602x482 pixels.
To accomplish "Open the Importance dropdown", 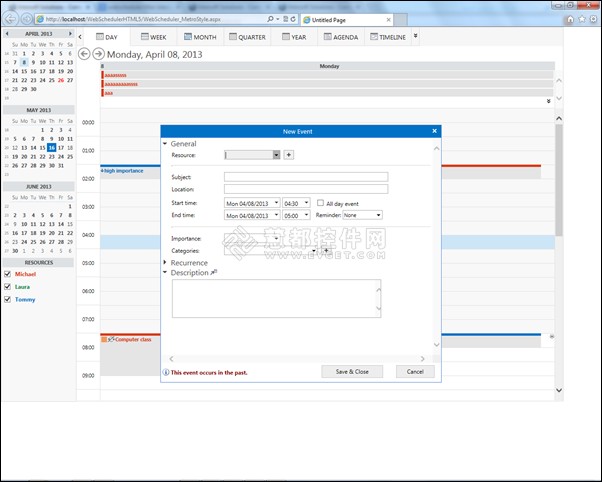I will tap(276, 239).
